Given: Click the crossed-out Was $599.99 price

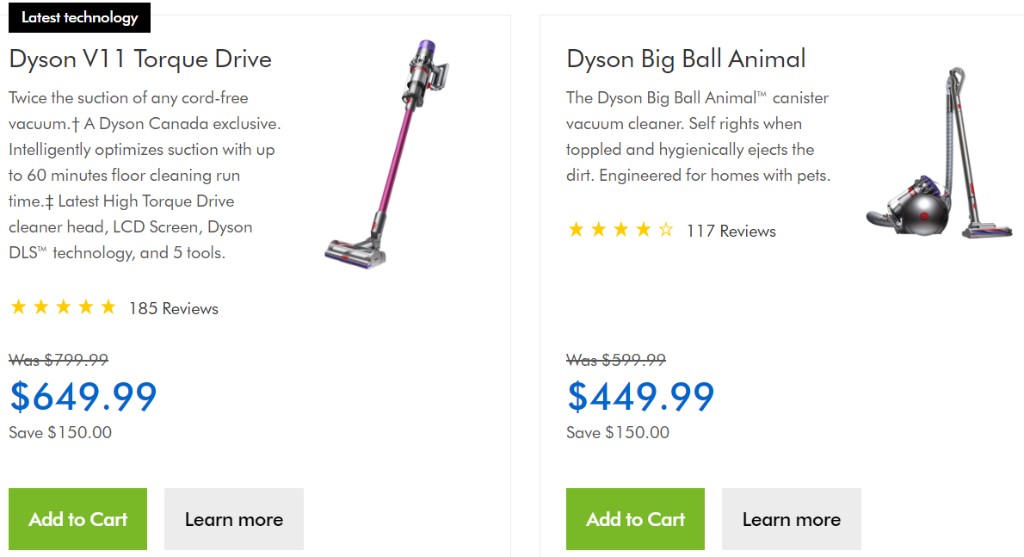Looking at the screenshot, I should pyautogui.click(x=616, y=360).
